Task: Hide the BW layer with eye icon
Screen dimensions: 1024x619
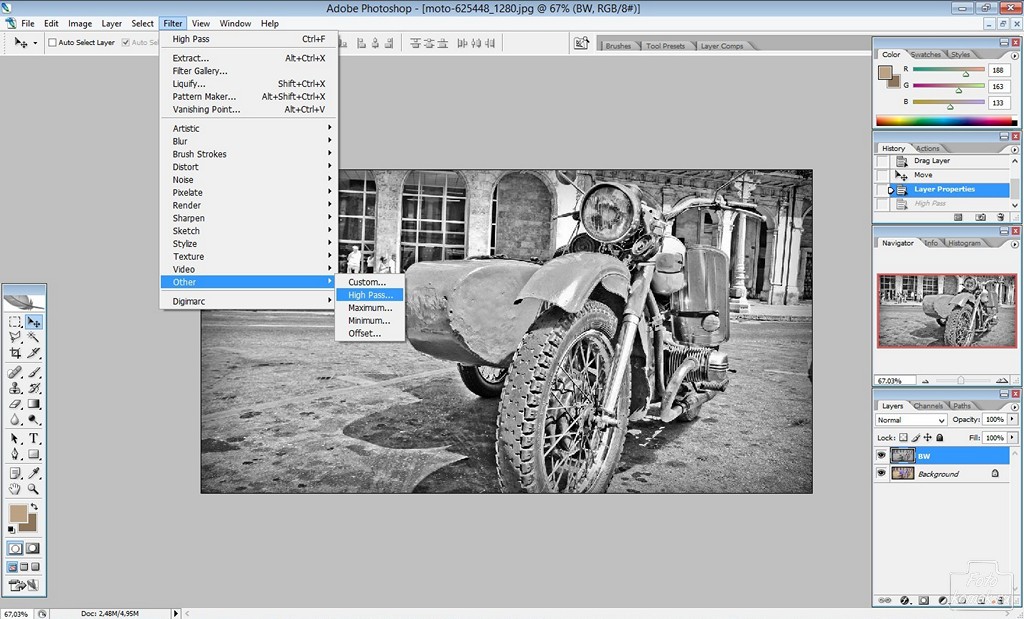Action: click(882, 455)
